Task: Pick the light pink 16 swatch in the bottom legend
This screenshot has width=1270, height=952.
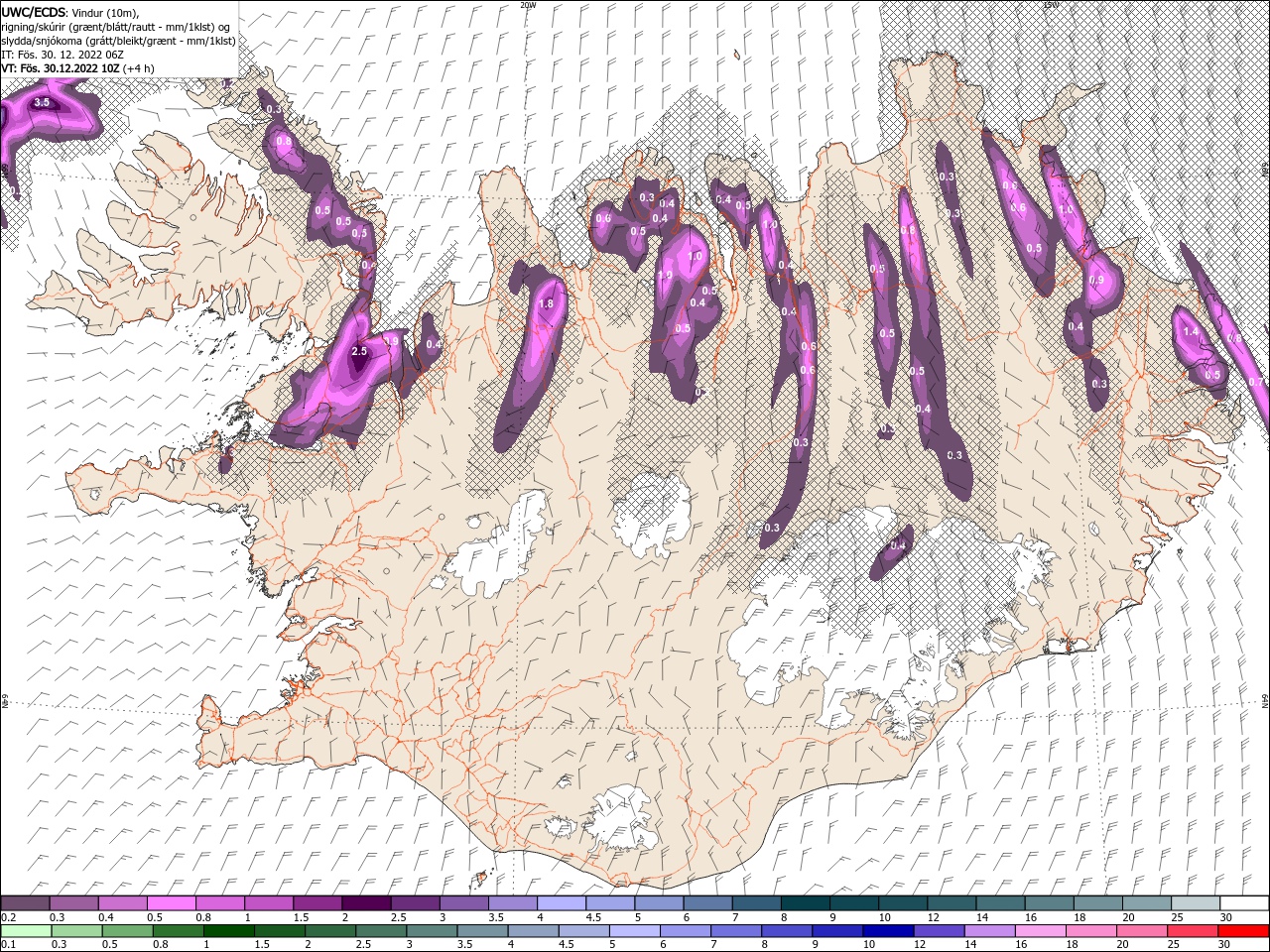Action: (x=1040, y=930)
